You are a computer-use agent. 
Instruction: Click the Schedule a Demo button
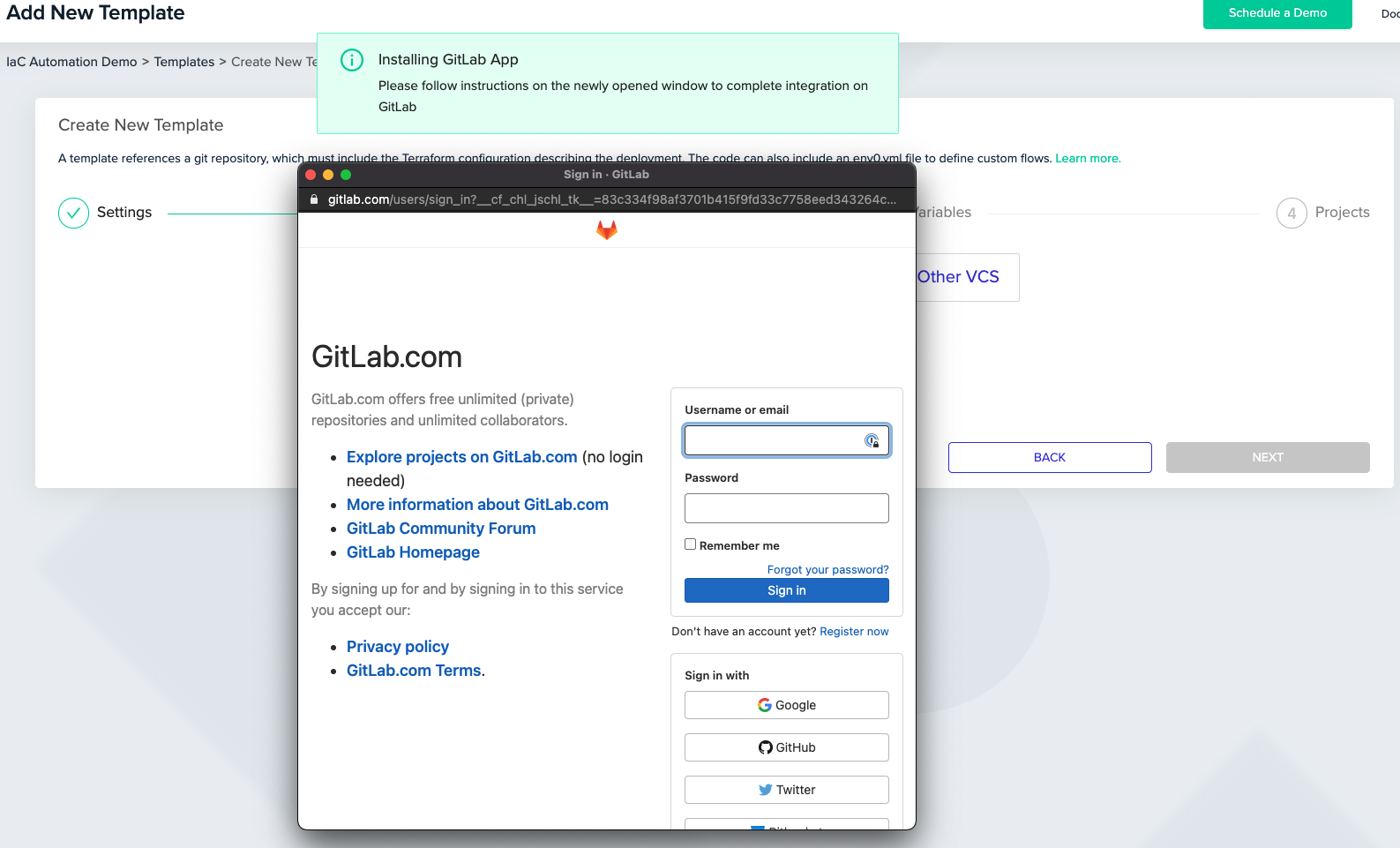(x=1277, y=13)
